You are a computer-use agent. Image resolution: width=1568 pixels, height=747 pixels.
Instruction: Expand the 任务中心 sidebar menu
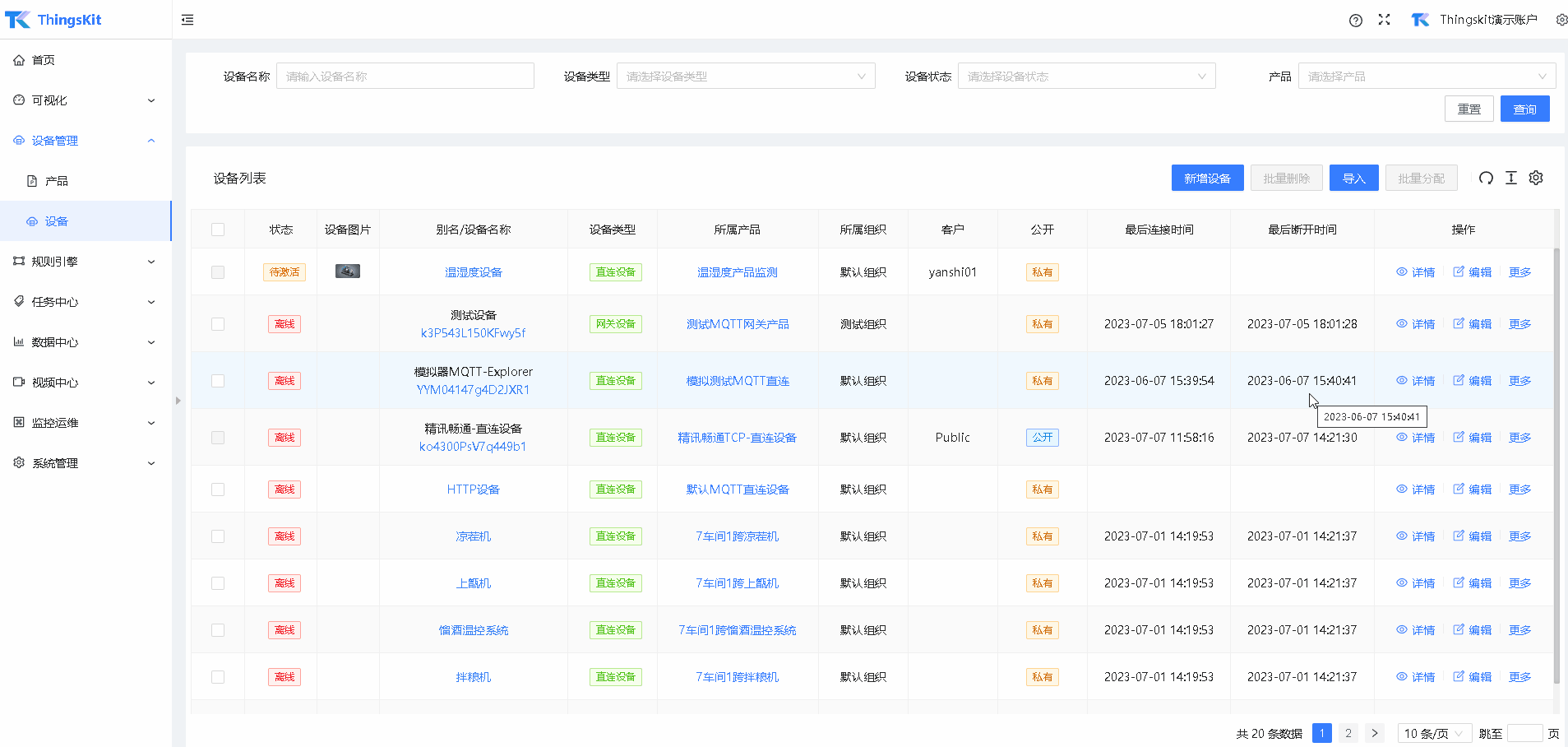(86, 302)
